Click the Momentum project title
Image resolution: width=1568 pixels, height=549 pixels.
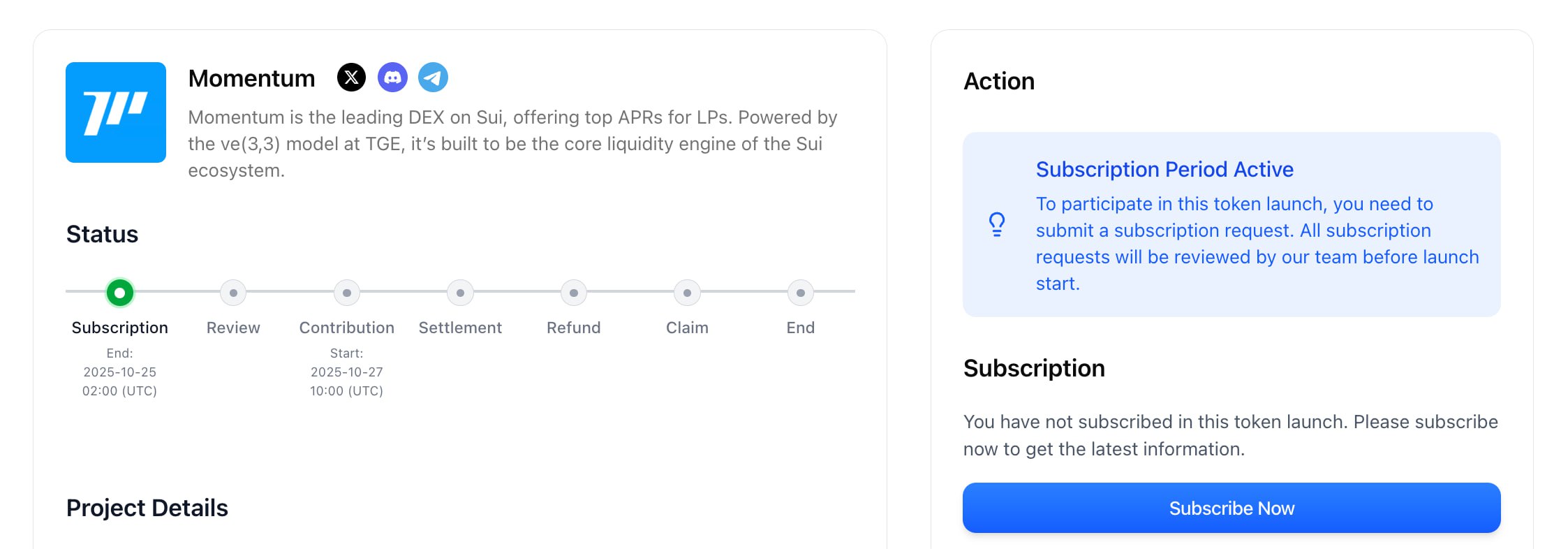251,78
